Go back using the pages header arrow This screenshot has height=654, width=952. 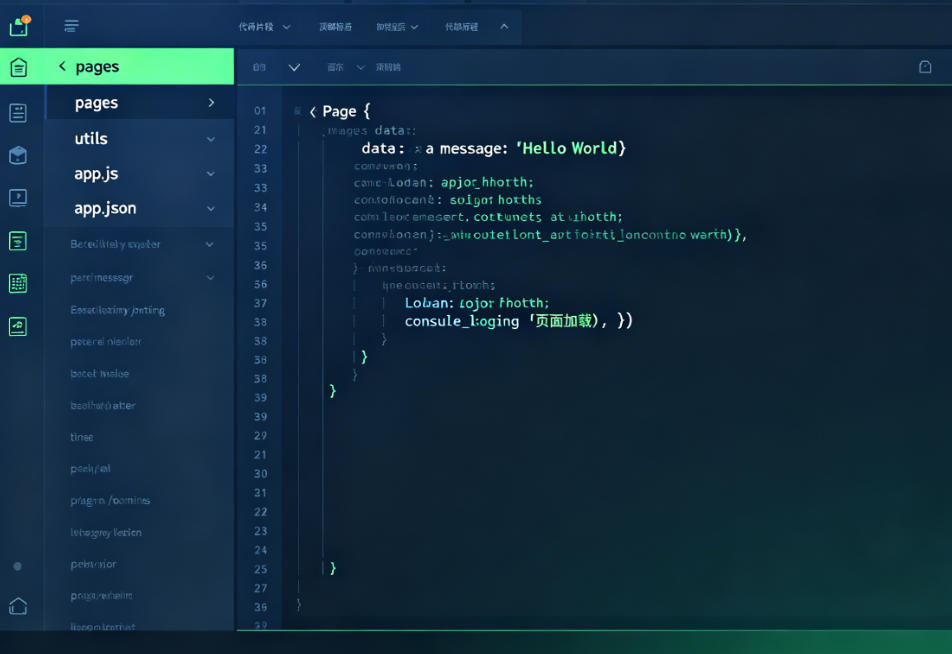[x=62, y=66]
